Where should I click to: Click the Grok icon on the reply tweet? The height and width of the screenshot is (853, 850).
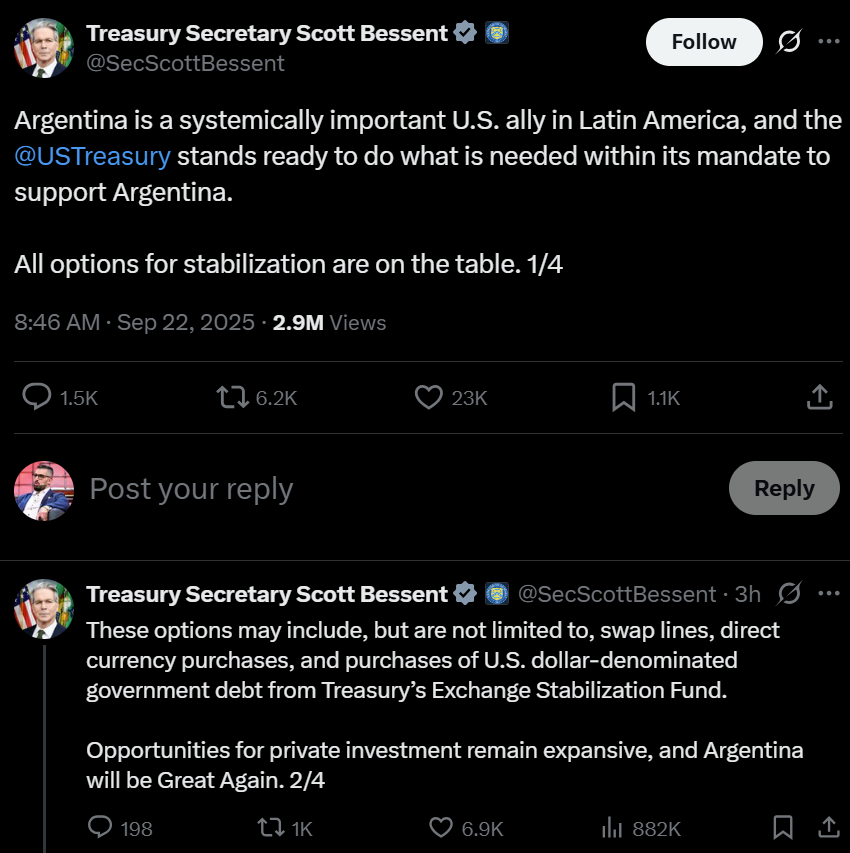pos(789,594)
